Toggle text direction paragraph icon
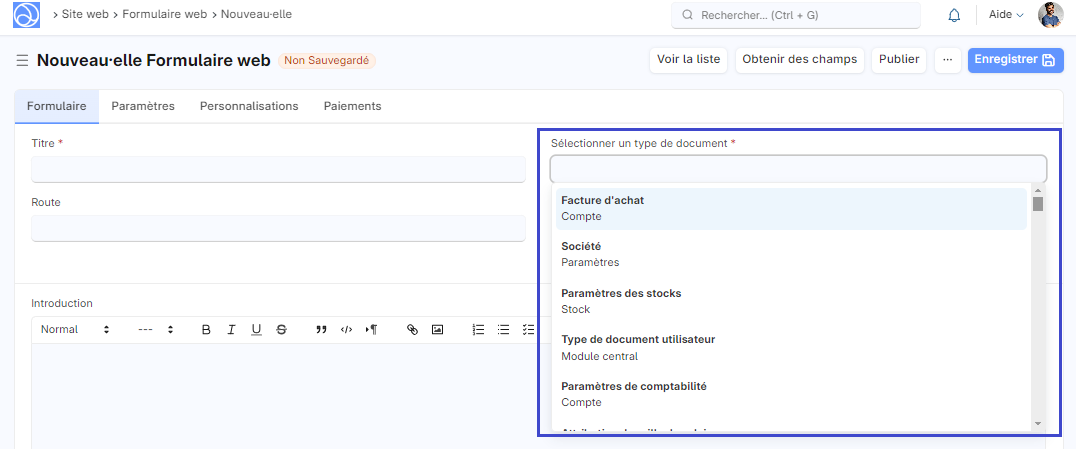 coord(371,330)
